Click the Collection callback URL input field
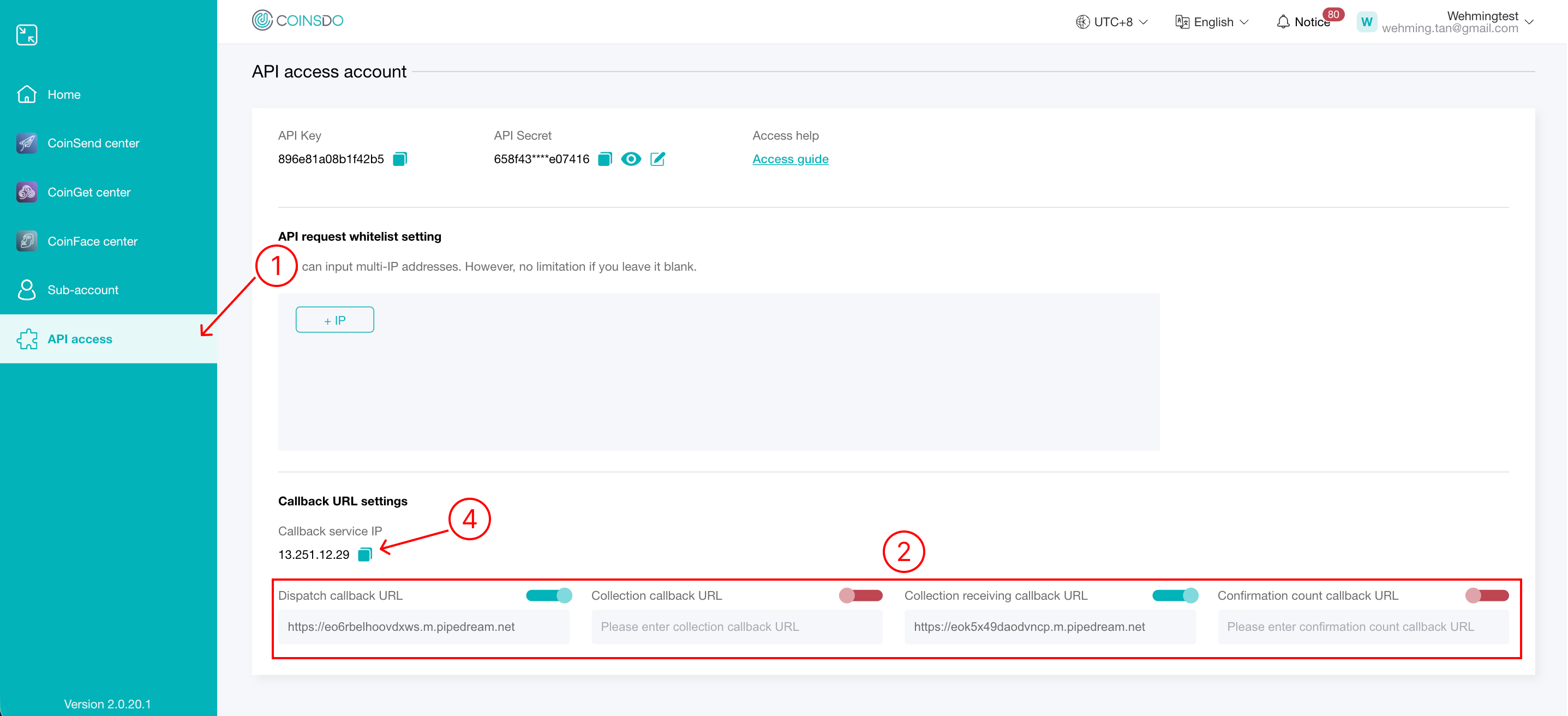Viewport: 1568px width, 716px height. (x=737, y=626)
